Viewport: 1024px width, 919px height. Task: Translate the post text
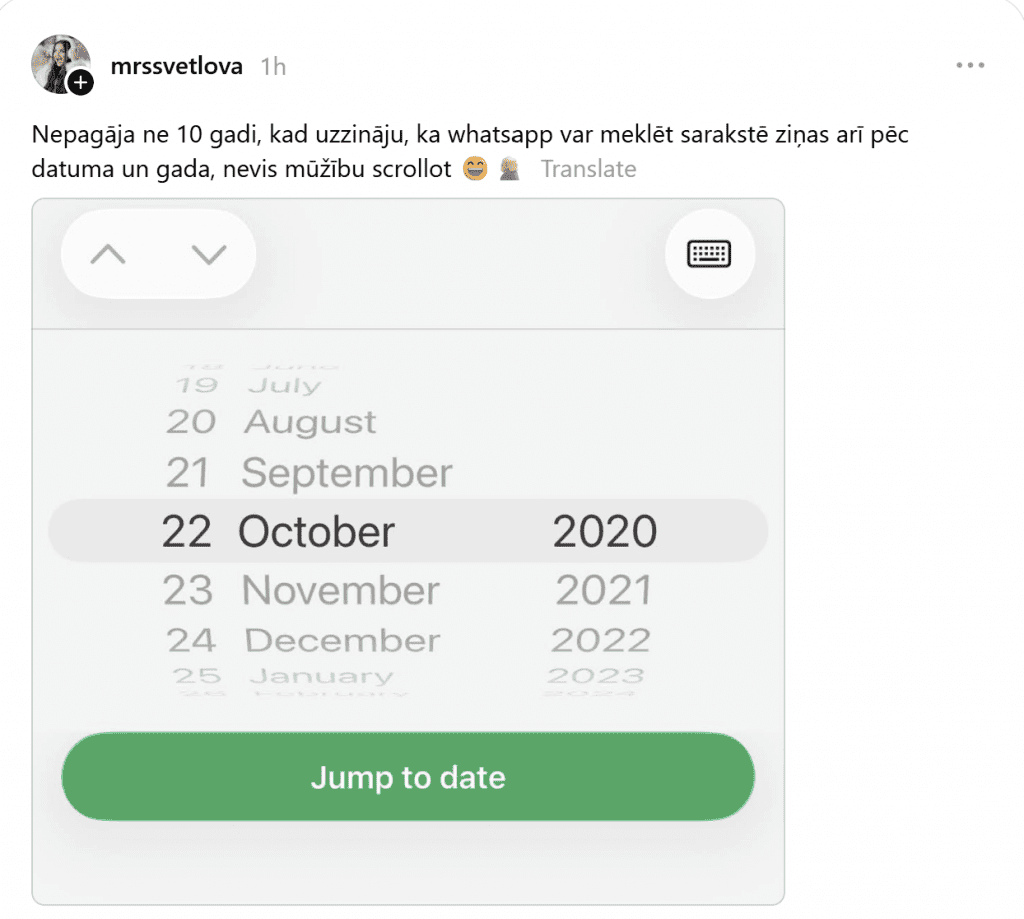coord(588,169)
